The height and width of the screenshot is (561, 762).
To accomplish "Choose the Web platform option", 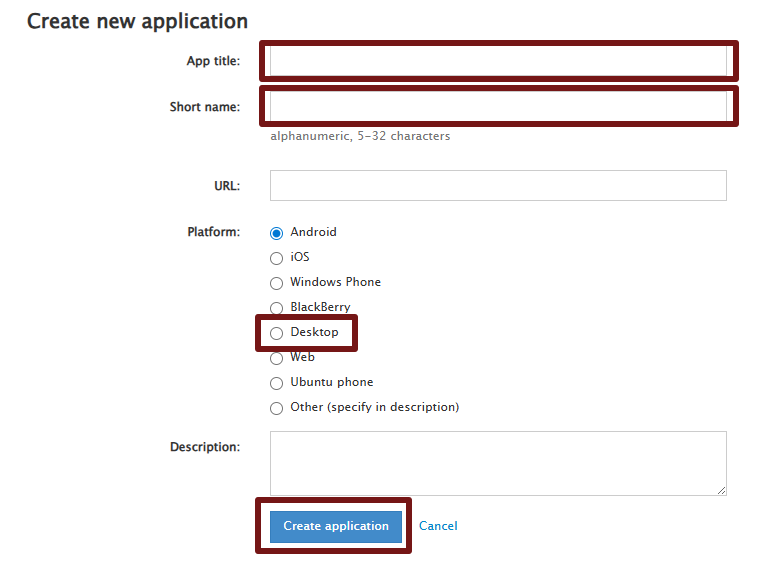I will [x=277, y=358].
